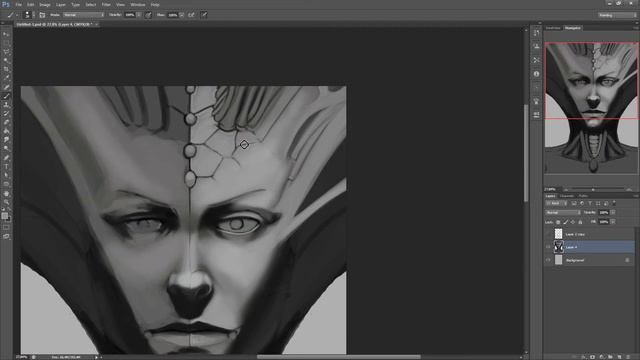This screenshot has width=640, height=360.
Task: Toggle pressure for opacity button
Action: pos(148,15)
